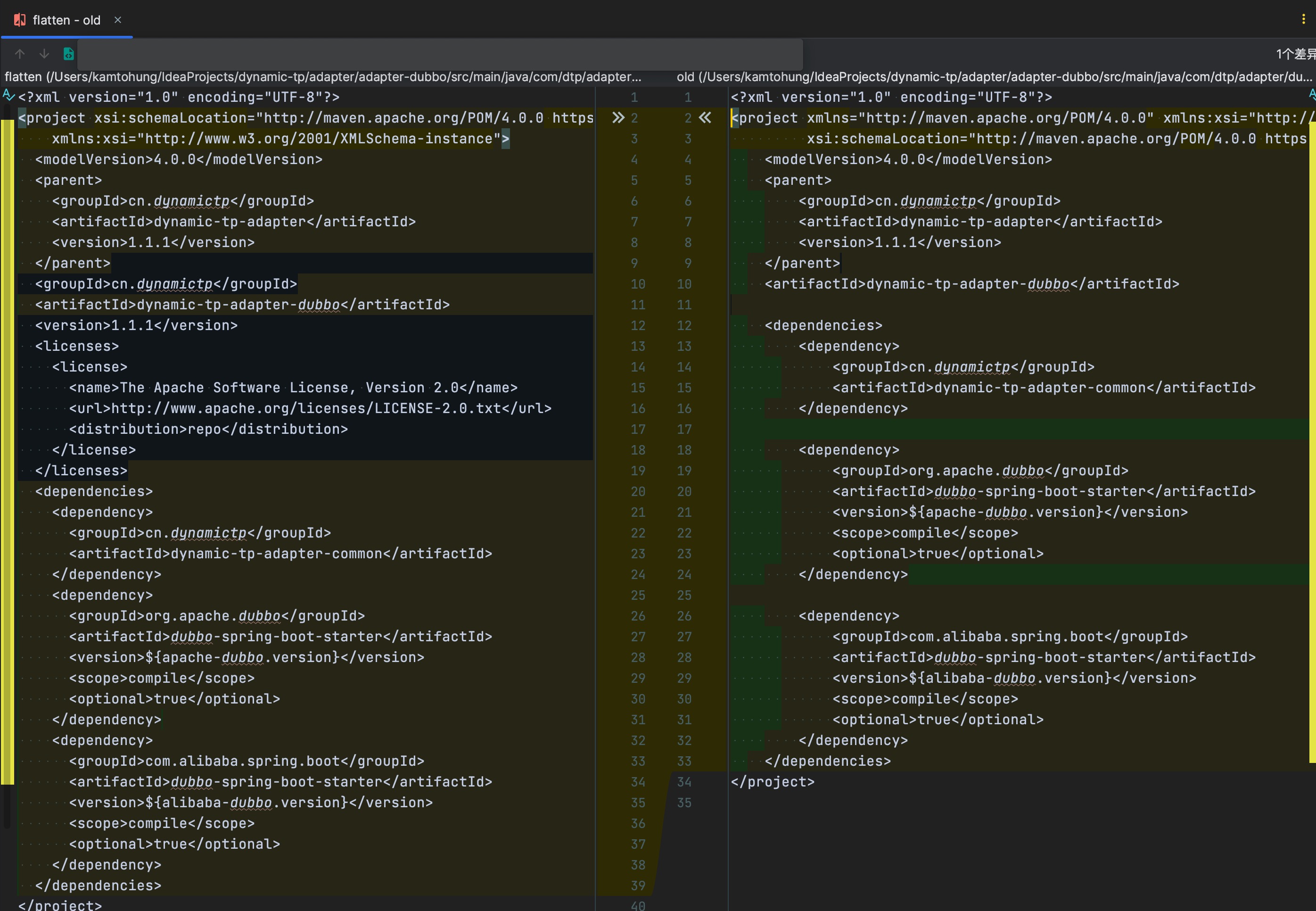Jump to previous difference using the up arrow
Screen dimensions: 1316x911
click(x=19, y=53)
